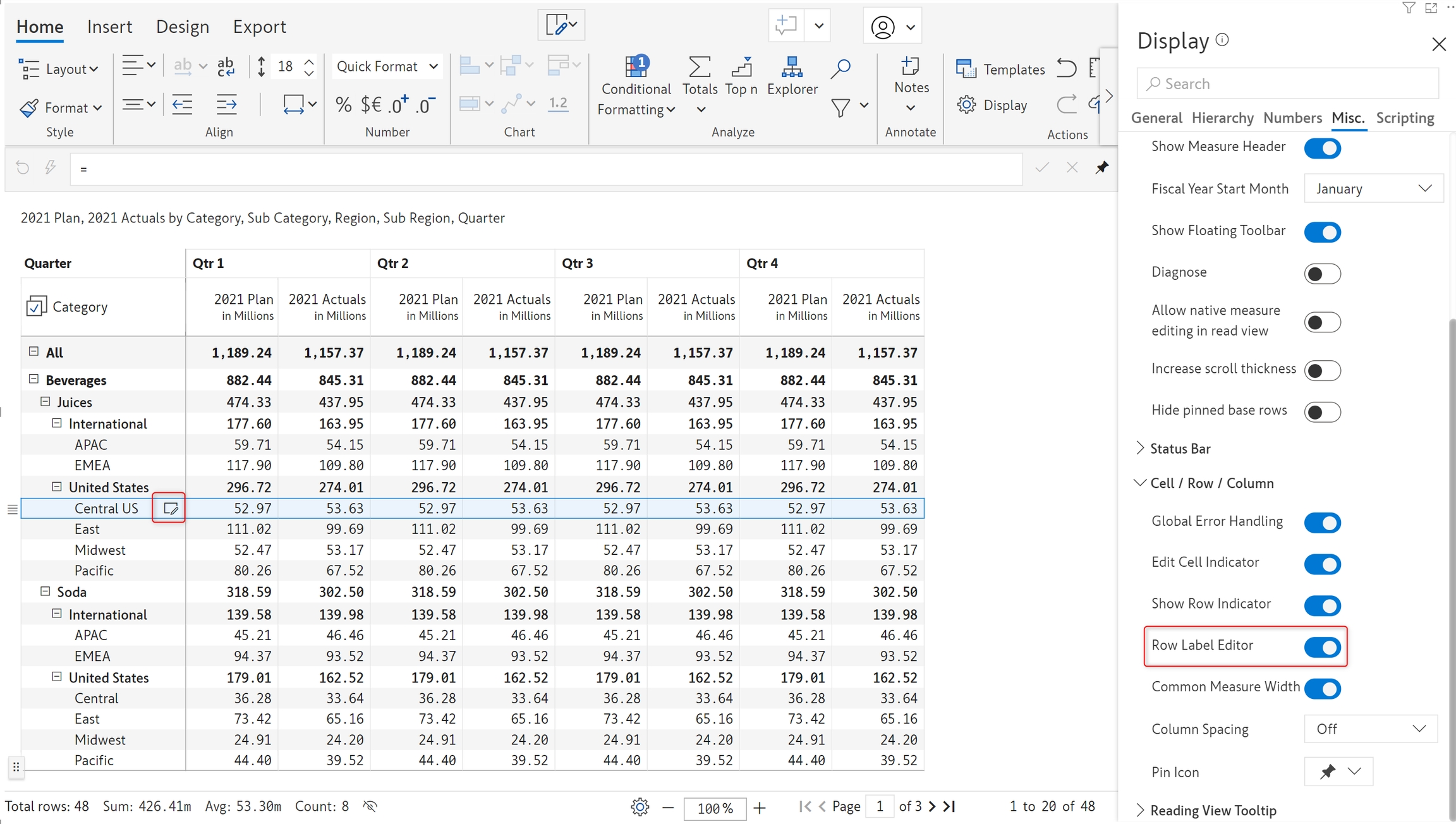Open table settings gear in status bar
1456x824 pixels.
coord(640,806)
